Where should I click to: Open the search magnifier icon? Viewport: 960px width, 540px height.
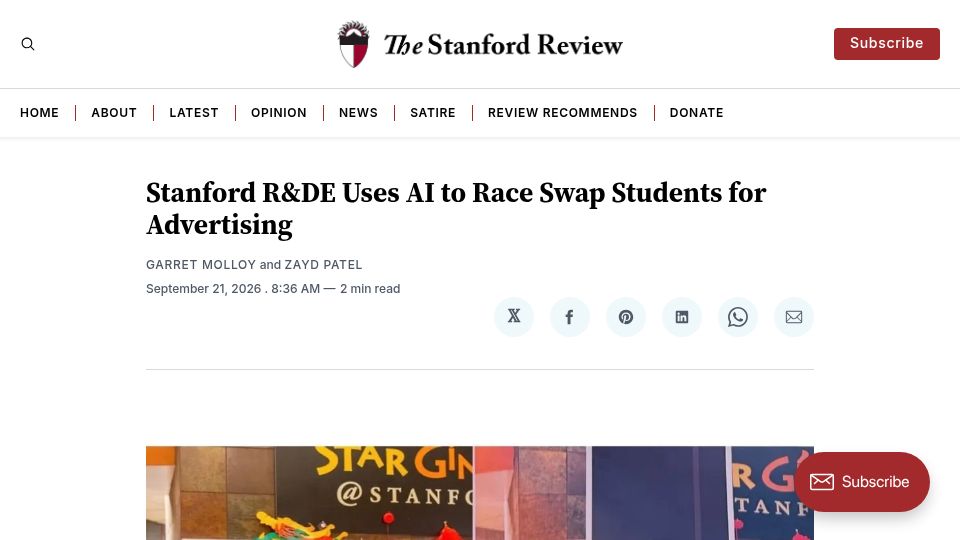[28, 44]
